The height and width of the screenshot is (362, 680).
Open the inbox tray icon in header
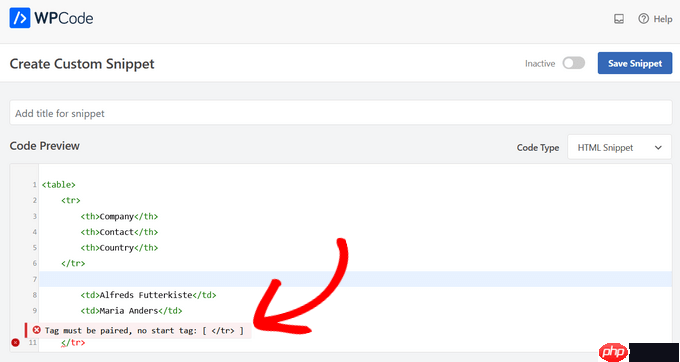(x=619, y=19)
